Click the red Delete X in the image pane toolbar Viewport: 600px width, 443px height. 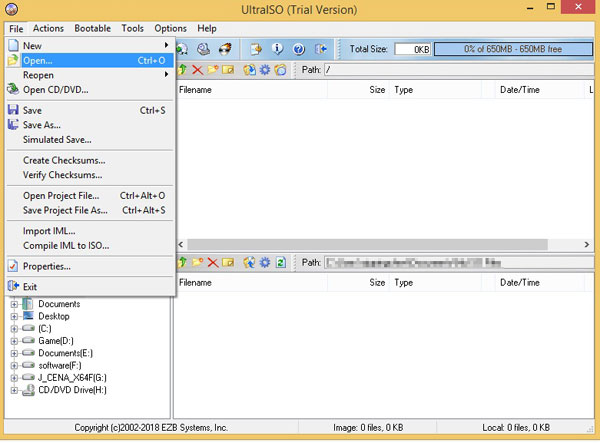197,70
